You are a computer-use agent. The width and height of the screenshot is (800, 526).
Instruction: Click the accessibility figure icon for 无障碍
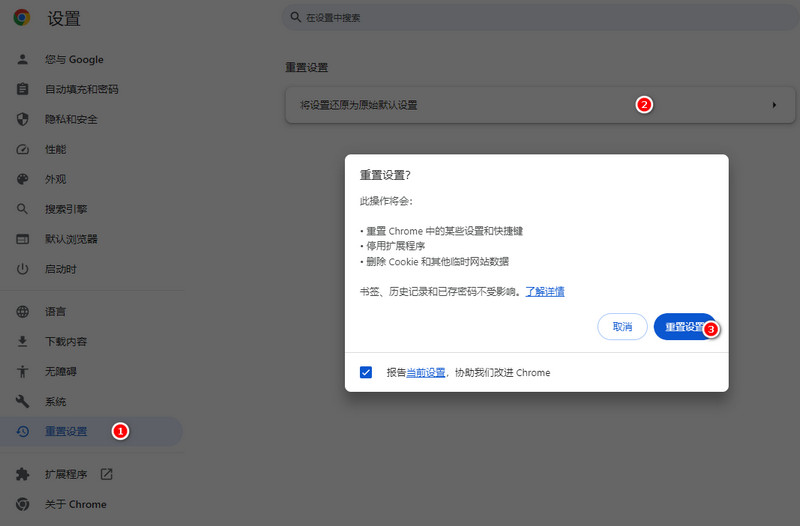coord(22,371)
